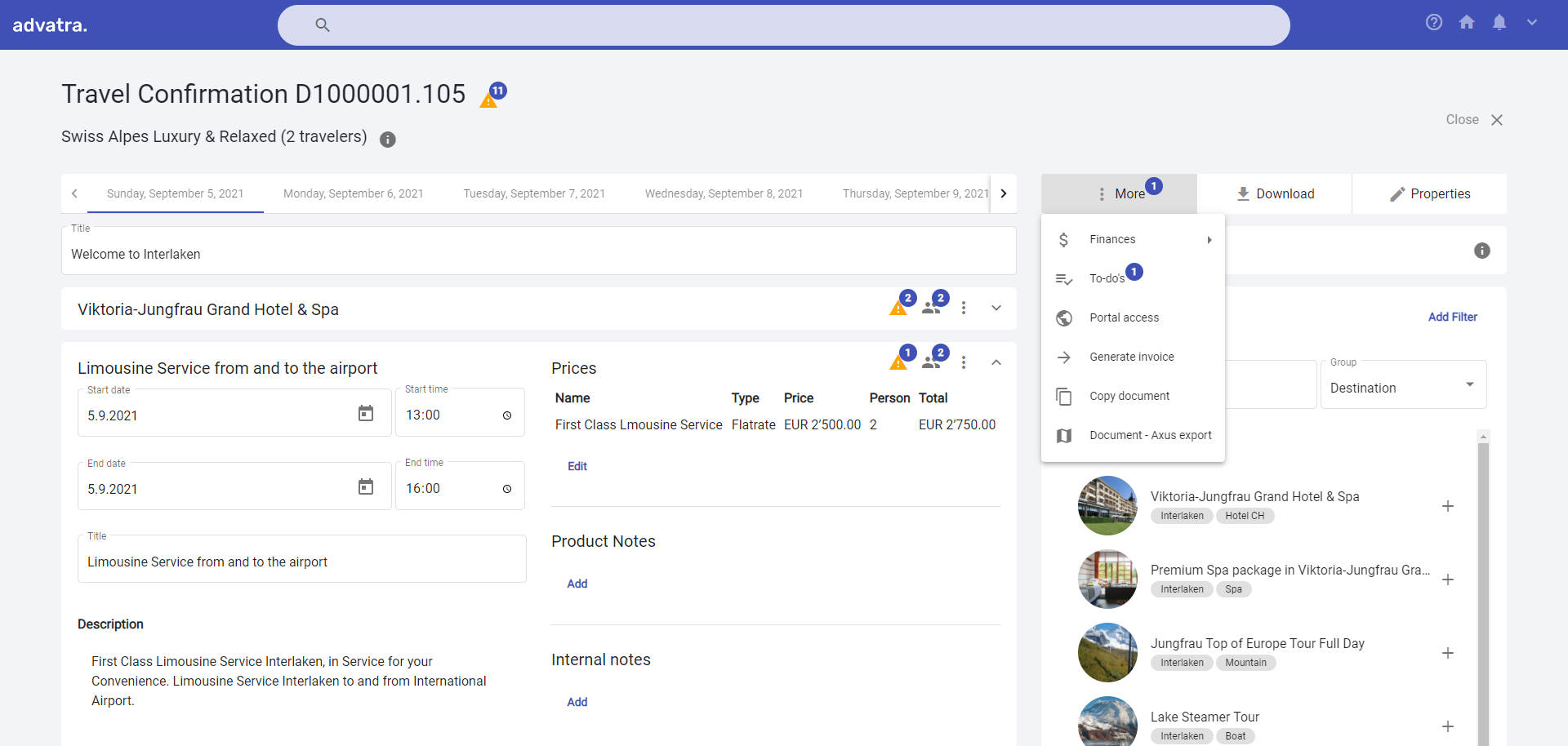Switch to Tuesday, September 7, 2021 tab
The width and height of the screenshot is (1568, 746).
point(534,193)
